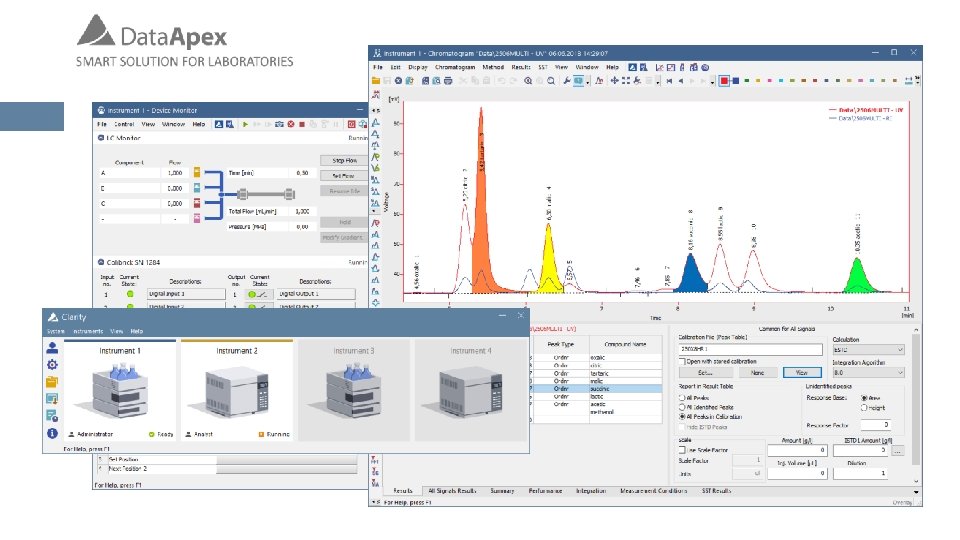Click the Response Factor input field
This screenshot has height=540, width=960.
(876, 425)
